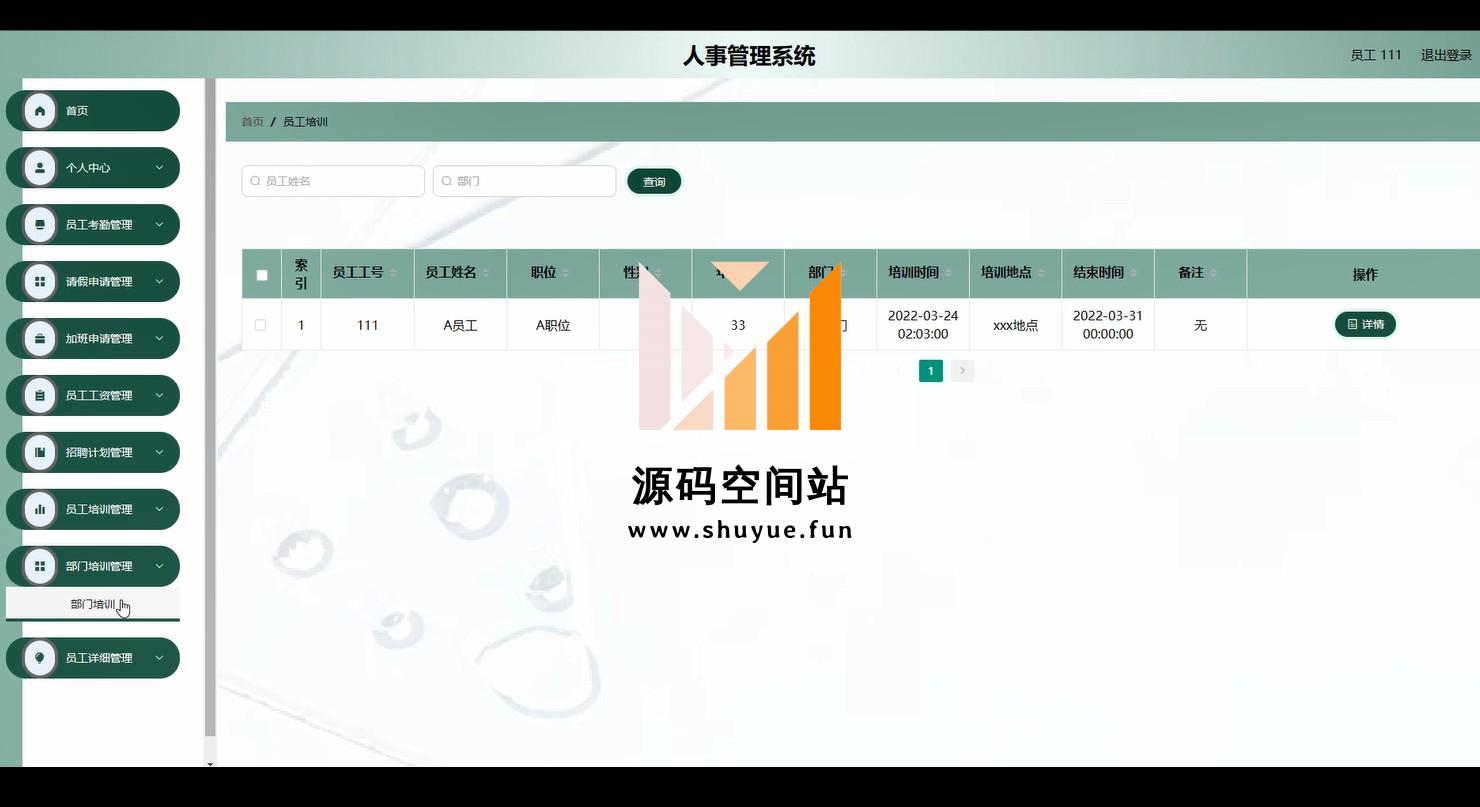Click the 员工培训管理 bar chart icon
Viewport: 1480px width, 807px height.
pyautogui.click(x=40, y=510)
